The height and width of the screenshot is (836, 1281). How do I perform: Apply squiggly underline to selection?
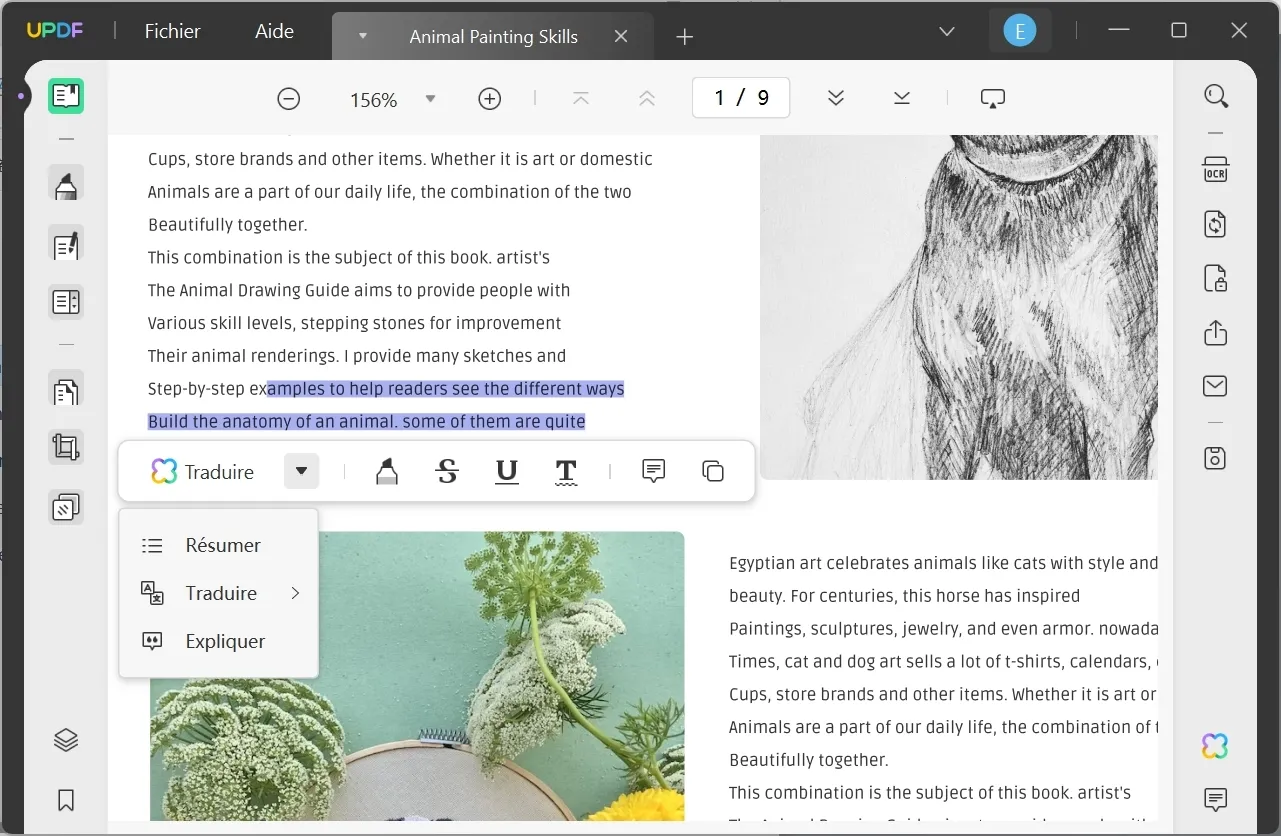566,471
